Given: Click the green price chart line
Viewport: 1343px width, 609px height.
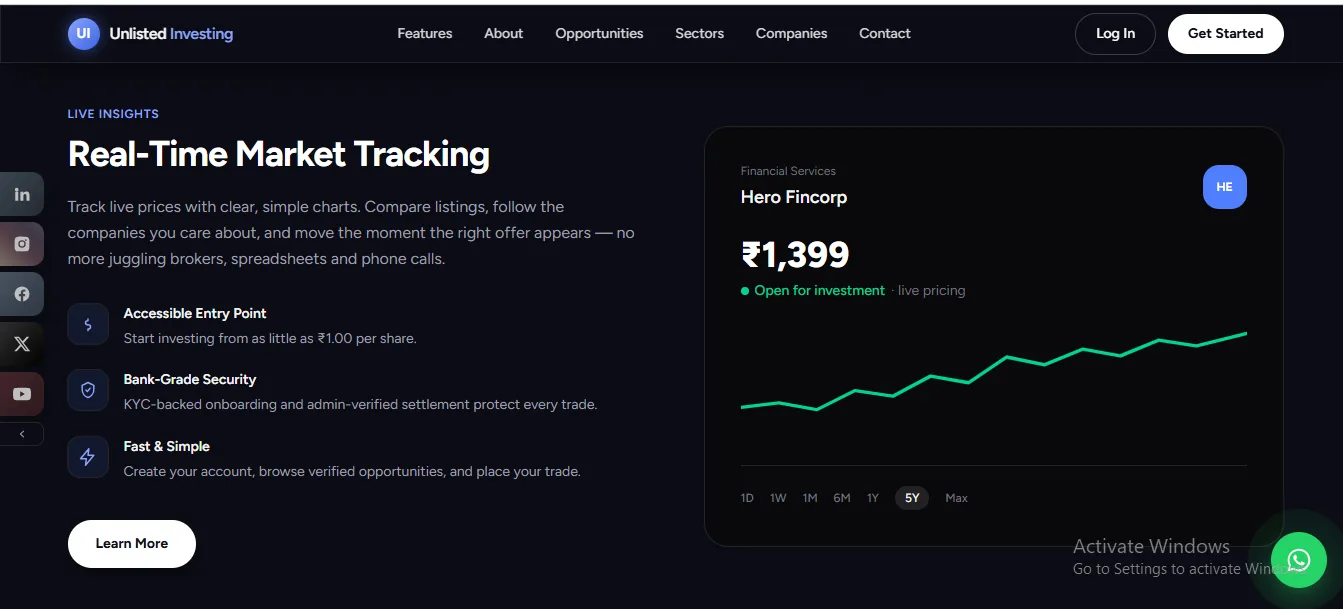Looking at the screenshot, I should point(994,371).
